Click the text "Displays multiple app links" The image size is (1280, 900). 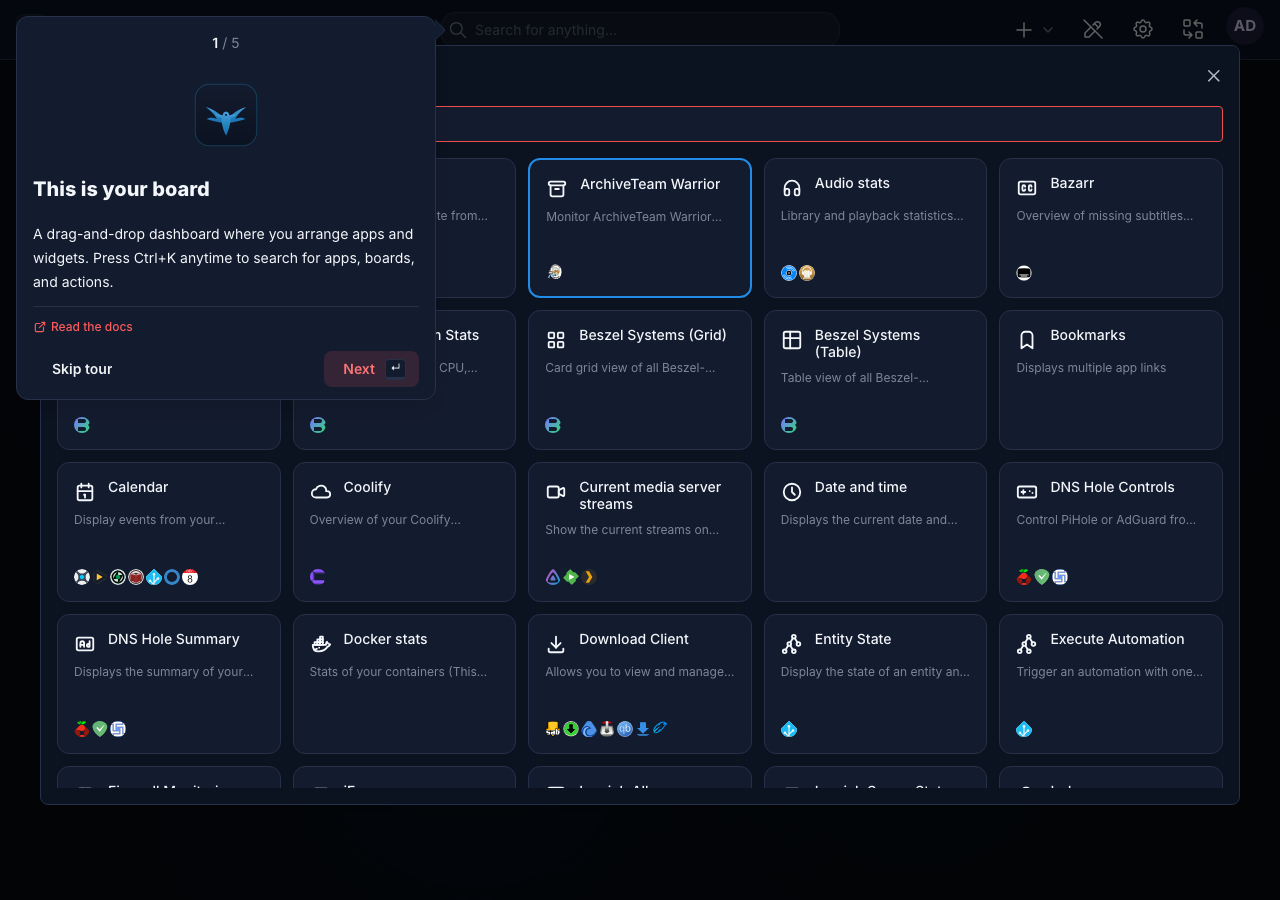(1091, 368)
